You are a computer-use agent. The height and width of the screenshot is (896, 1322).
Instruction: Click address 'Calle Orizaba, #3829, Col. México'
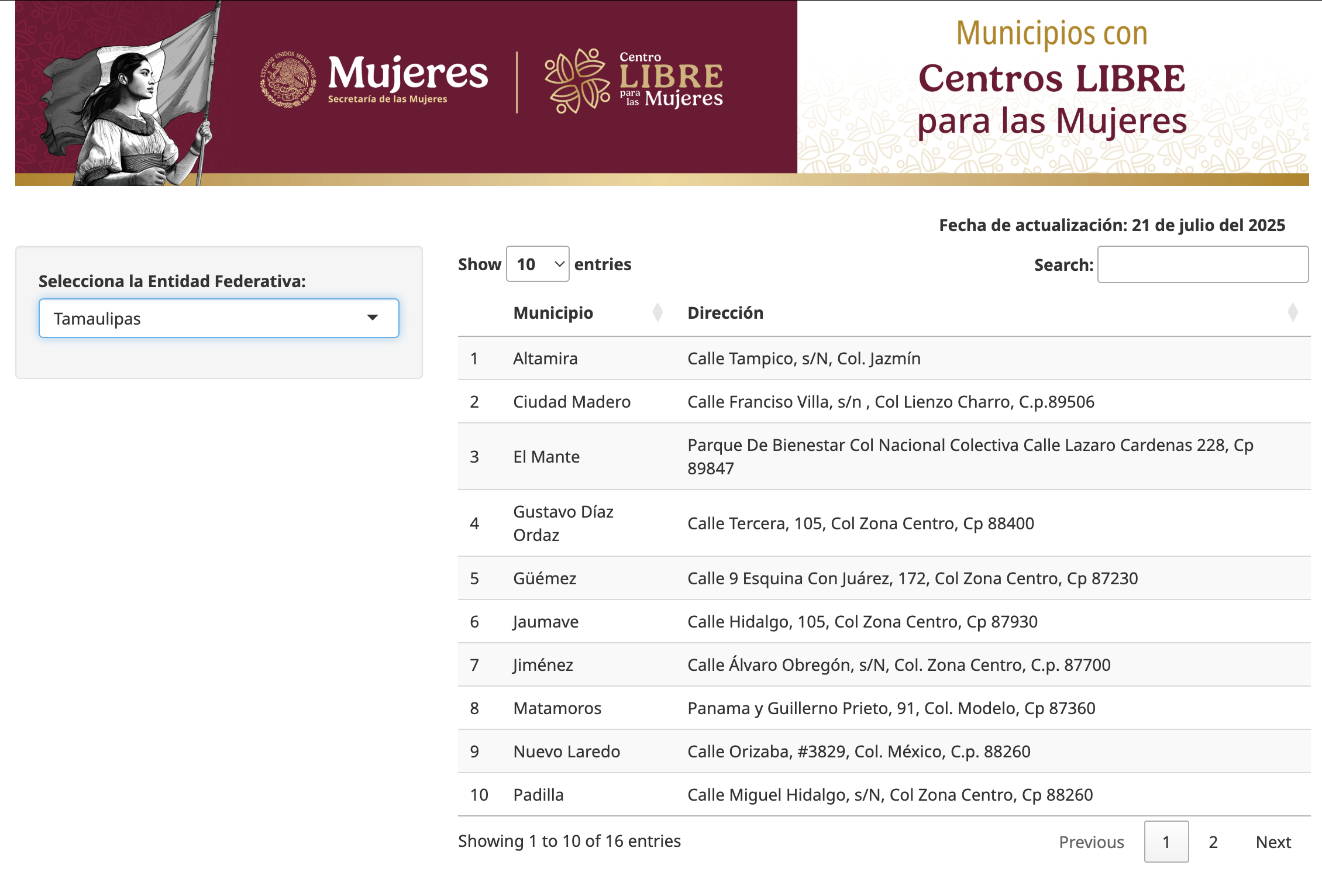[x=815, y=752]
